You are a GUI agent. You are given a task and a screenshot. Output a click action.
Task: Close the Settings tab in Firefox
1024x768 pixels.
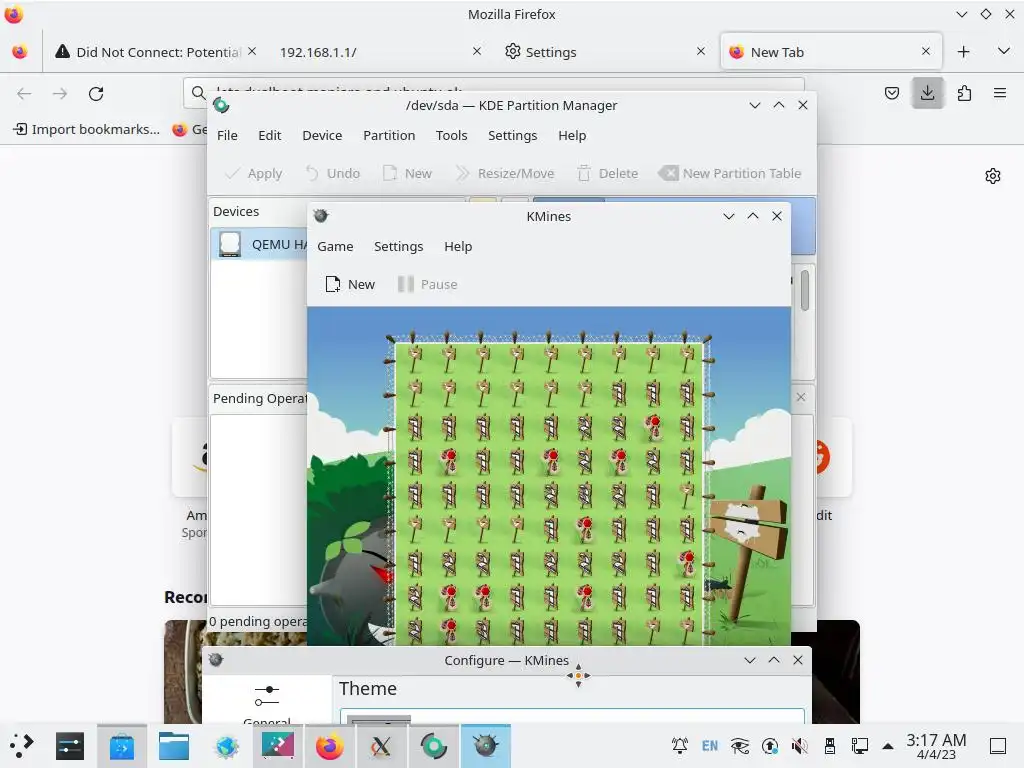coord(701,51)
